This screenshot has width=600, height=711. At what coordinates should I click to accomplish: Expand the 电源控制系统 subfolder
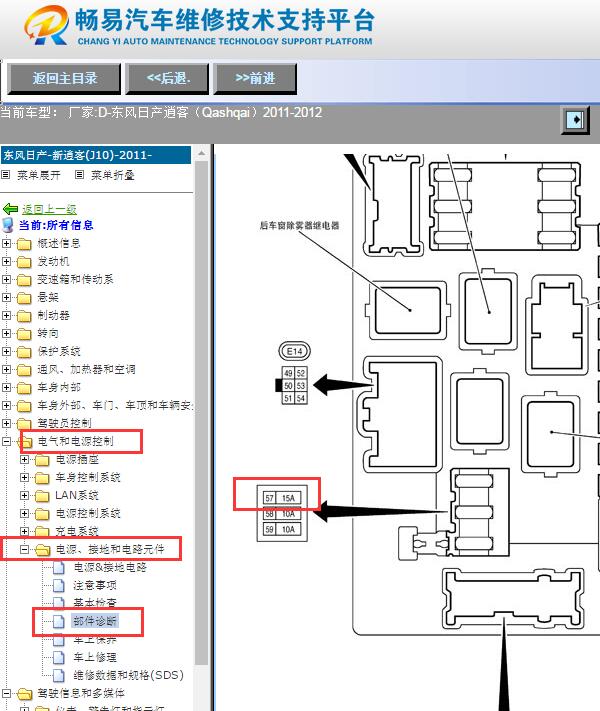24,513
